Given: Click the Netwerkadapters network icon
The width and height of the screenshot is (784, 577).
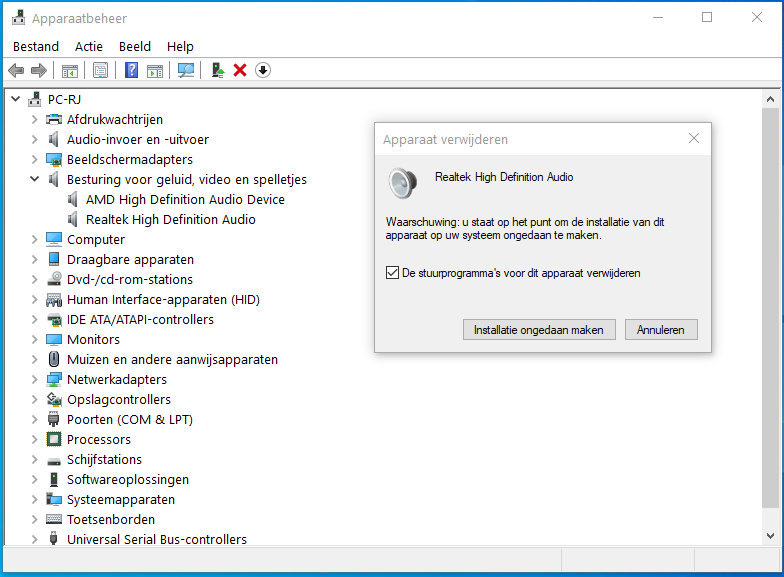Looking at the screenshot, I should tap(54, 380).
